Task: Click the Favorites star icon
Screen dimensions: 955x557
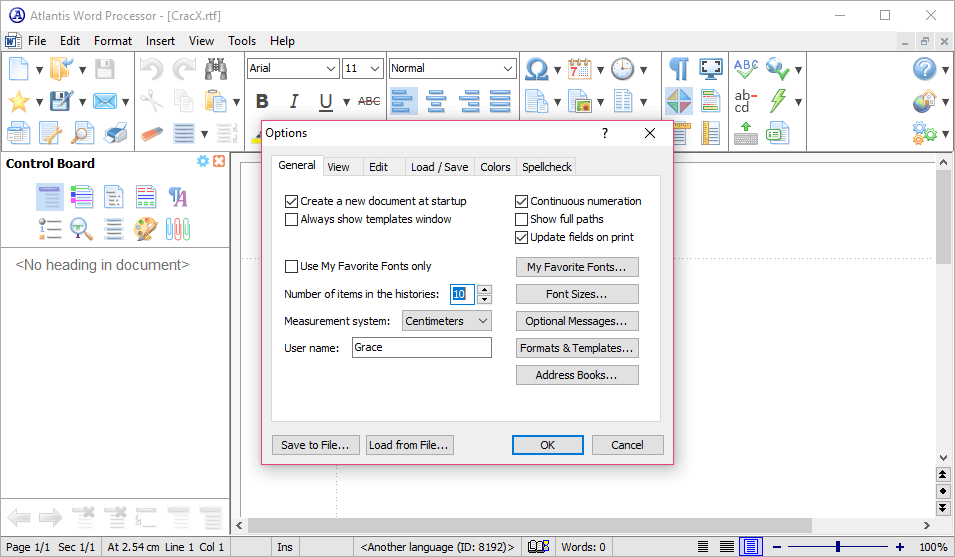Action: click(19, 101)
